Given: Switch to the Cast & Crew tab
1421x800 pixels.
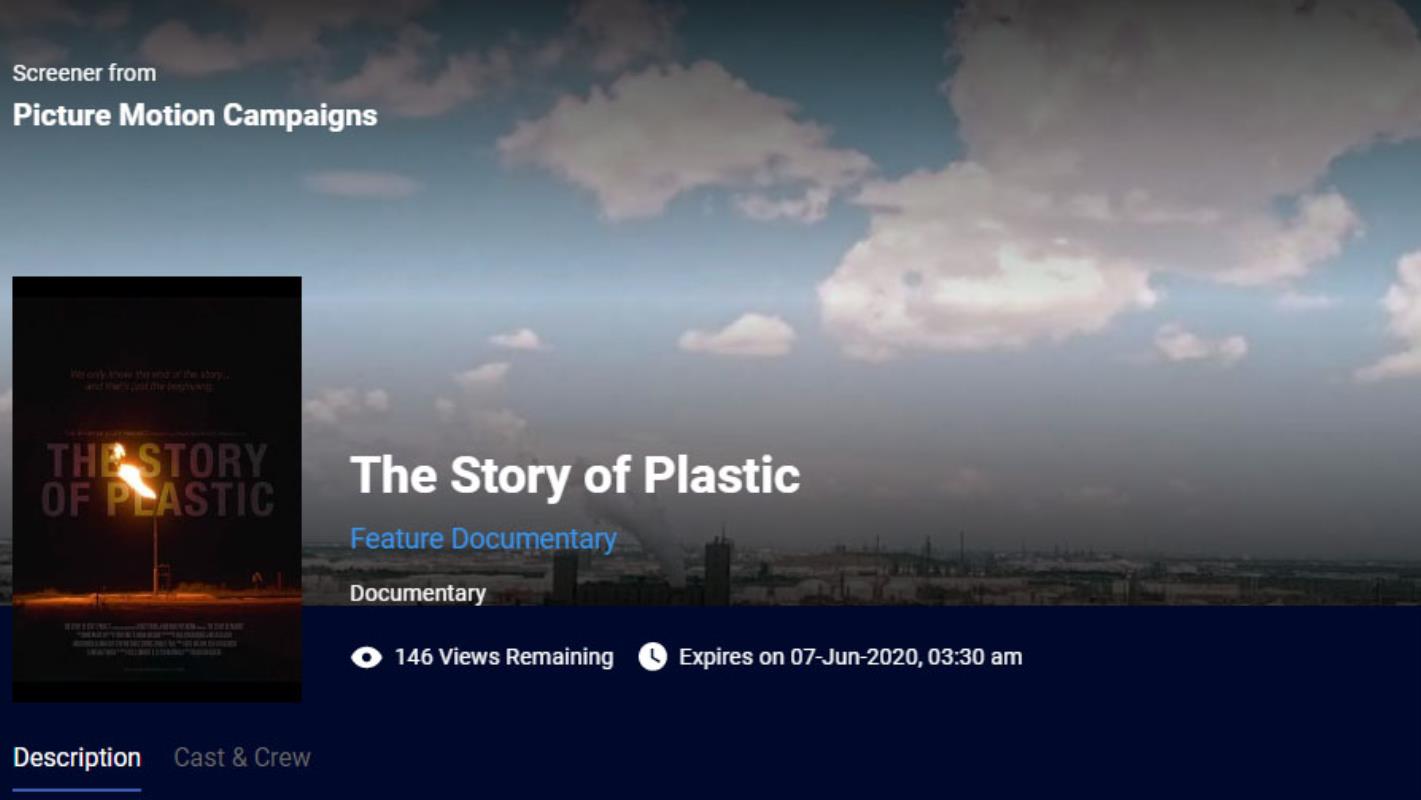Looking at the screenshot, I should (x=242, y=757).
